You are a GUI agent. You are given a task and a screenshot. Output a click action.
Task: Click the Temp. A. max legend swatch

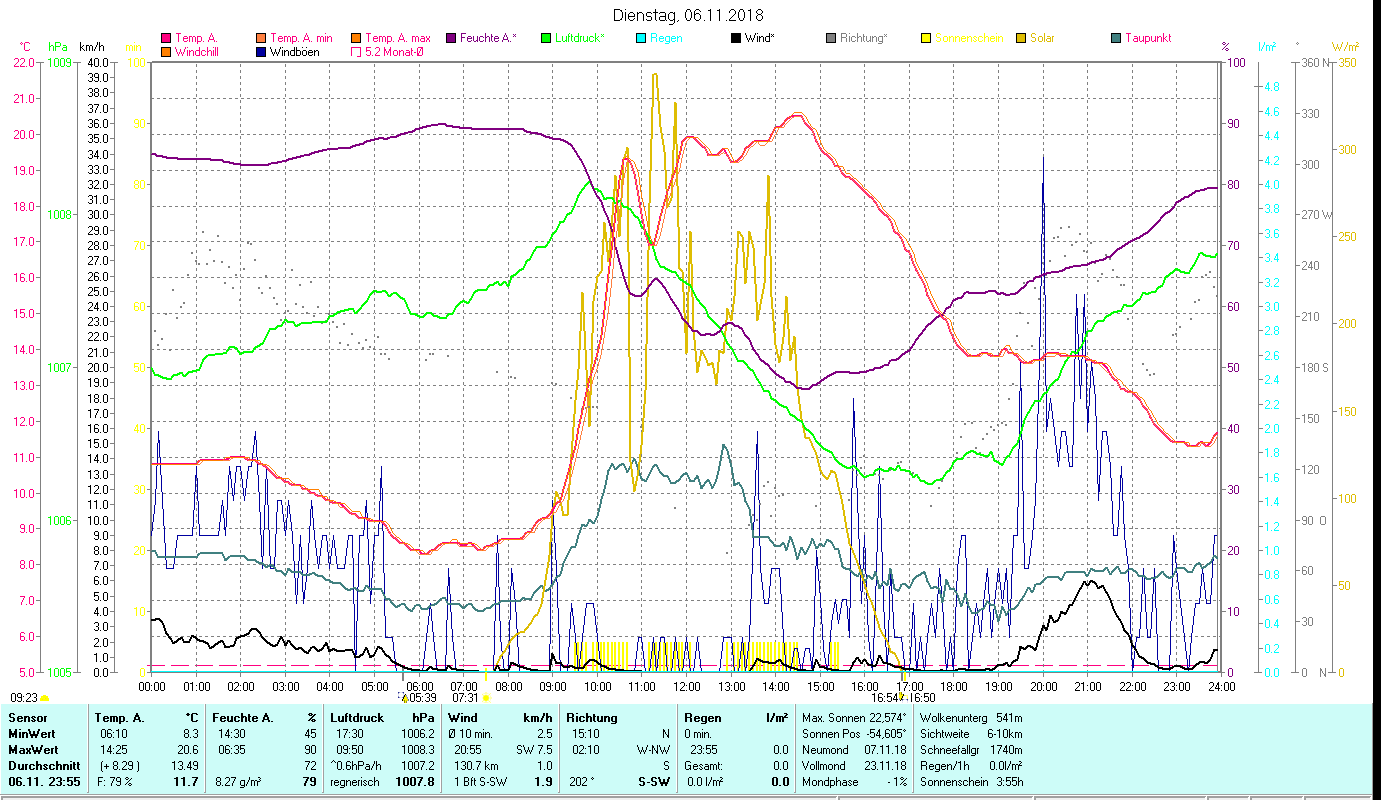357,39
